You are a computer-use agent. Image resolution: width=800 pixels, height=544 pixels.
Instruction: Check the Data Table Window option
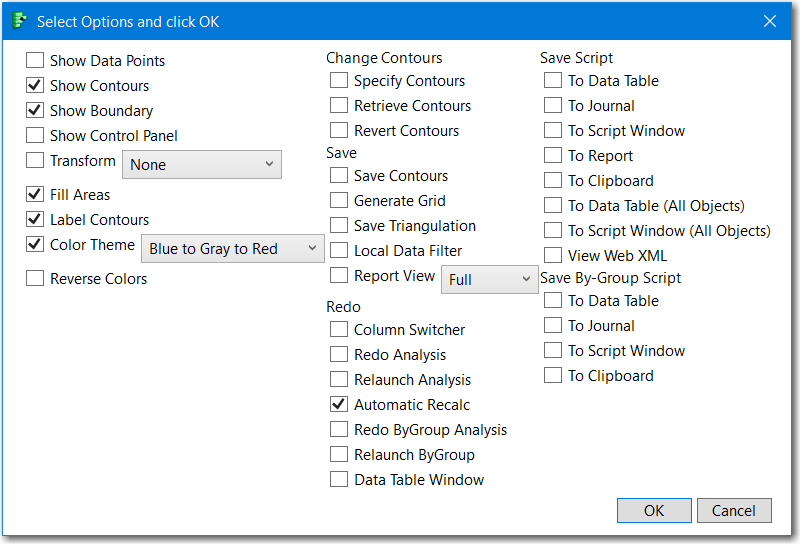click(x=339, y=480)
